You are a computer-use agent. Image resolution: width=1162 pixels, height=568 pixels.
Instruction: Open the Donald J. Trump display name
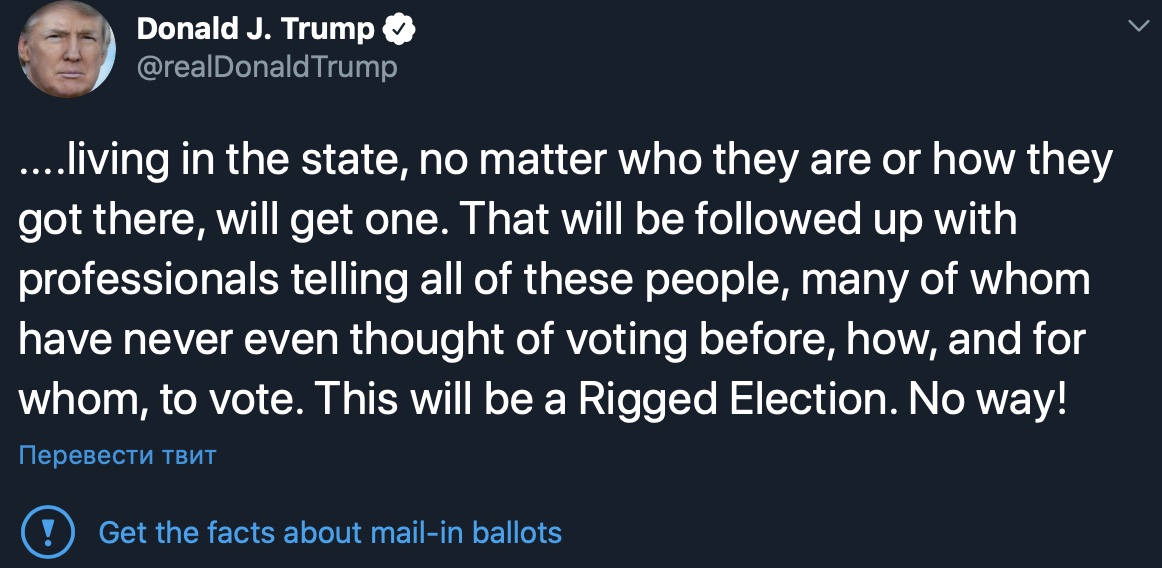pyautogui.click(x=256, y=30)
